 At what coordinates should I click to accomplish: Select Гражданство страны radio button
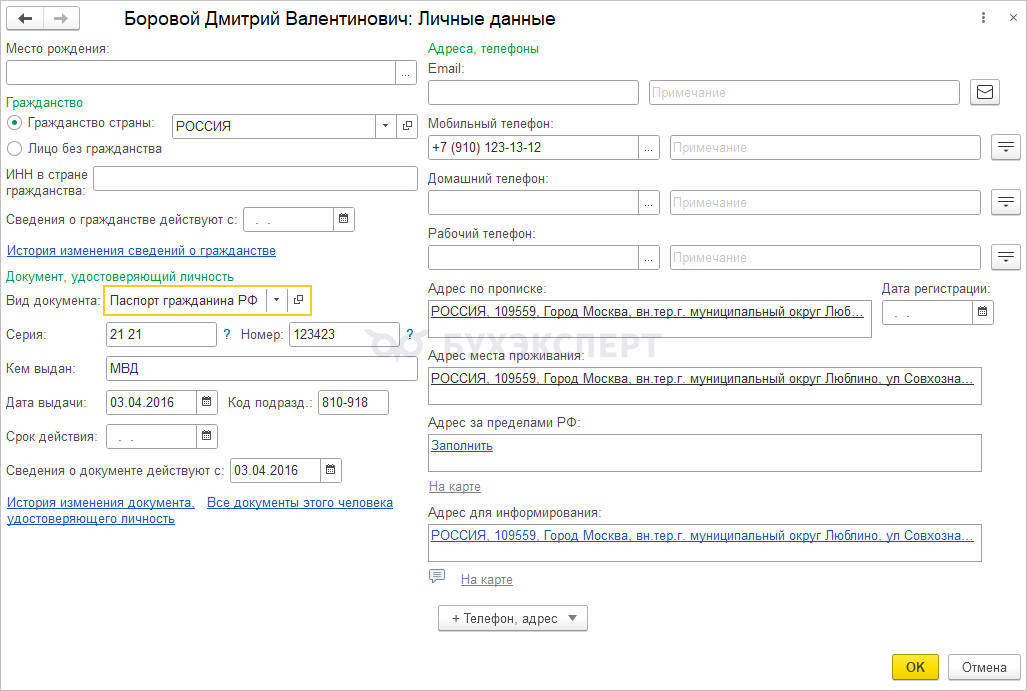(x=15, y=123)
